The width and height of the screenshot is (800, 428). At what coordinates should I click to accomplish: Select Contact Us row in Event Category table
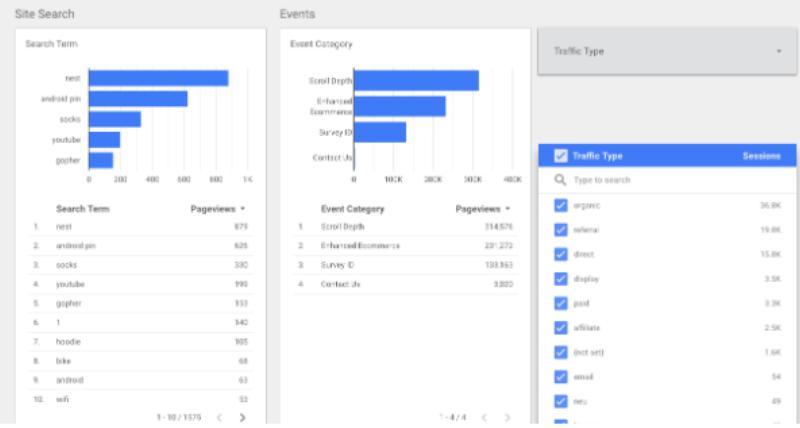406,284
